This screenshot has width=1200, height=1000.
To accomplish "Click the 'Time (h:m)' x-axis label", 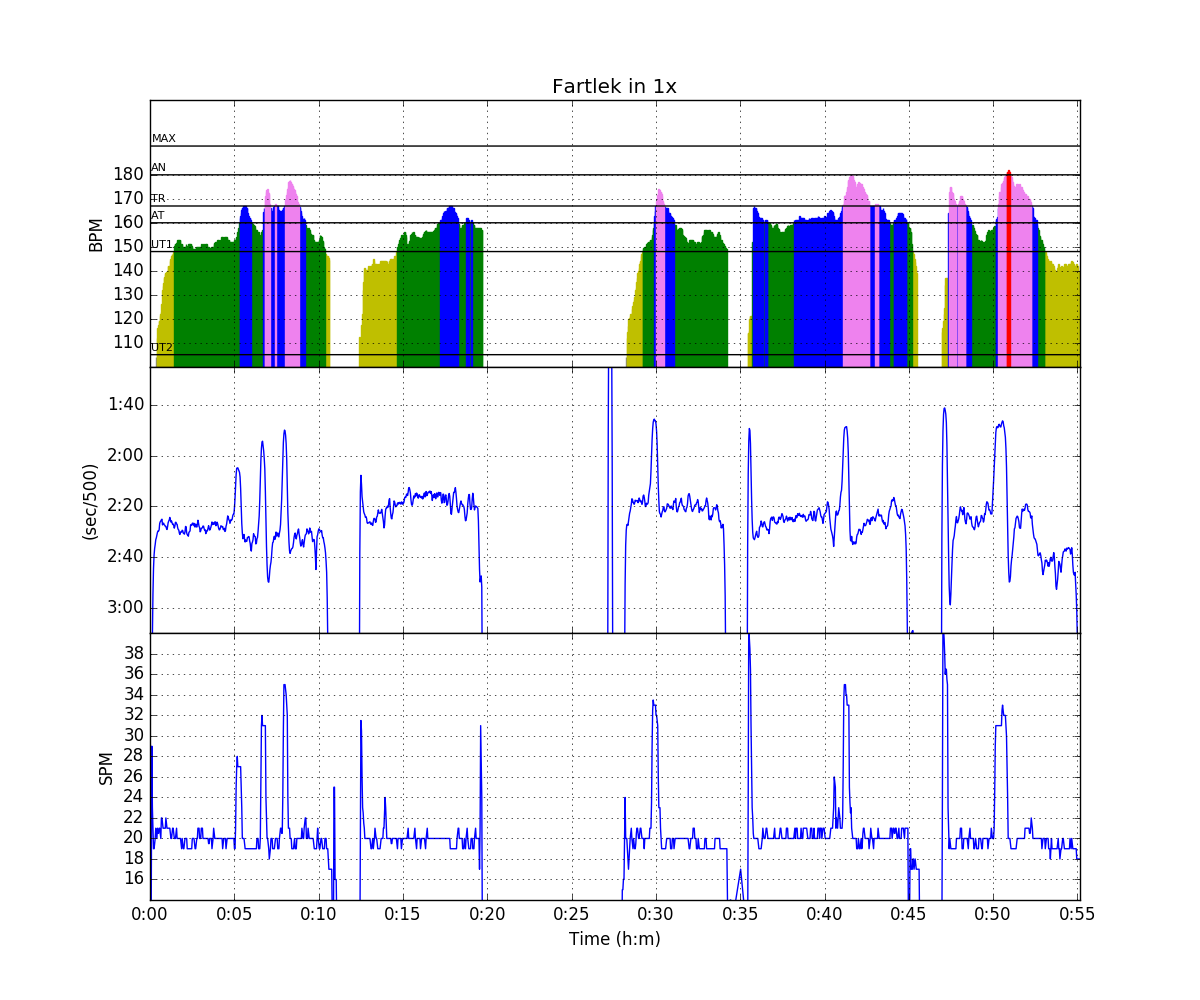I will 614,939.
